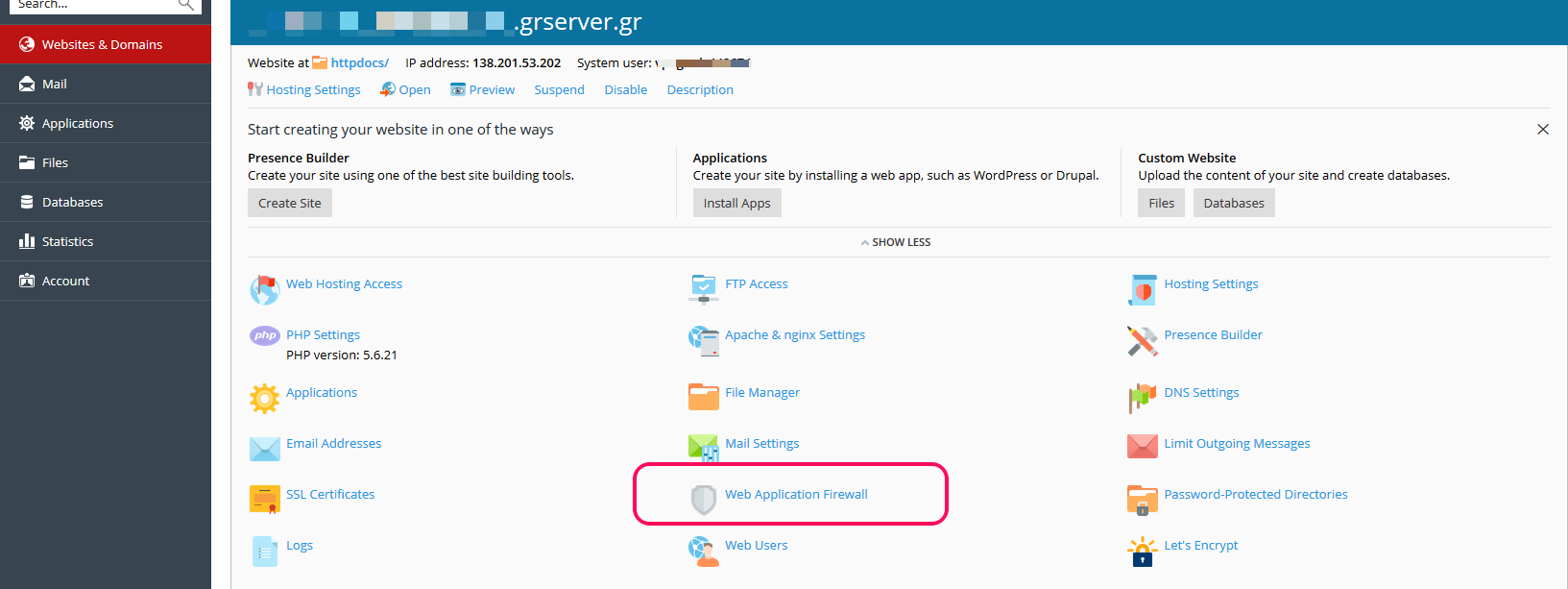The height and width of the screenshot is (589, 1568).
Task: Click the Preview link text
Action: click(492, 89)
